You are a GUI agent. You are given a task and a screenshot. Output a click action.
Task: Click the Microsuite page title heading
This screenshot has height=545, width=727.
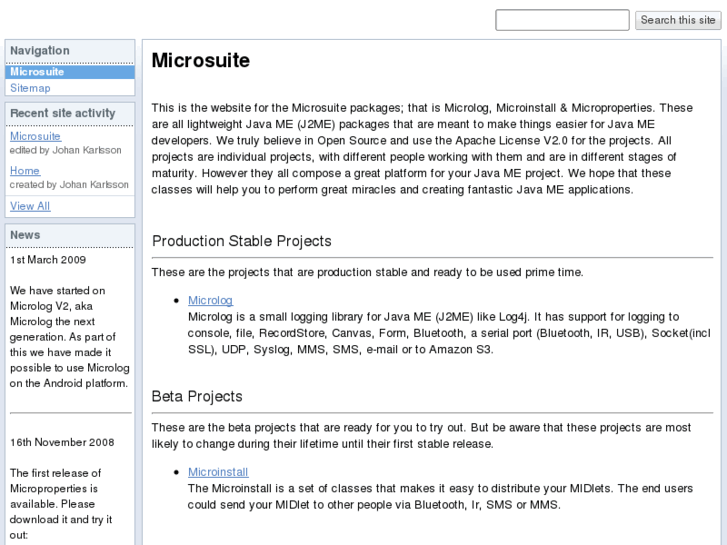201,60
